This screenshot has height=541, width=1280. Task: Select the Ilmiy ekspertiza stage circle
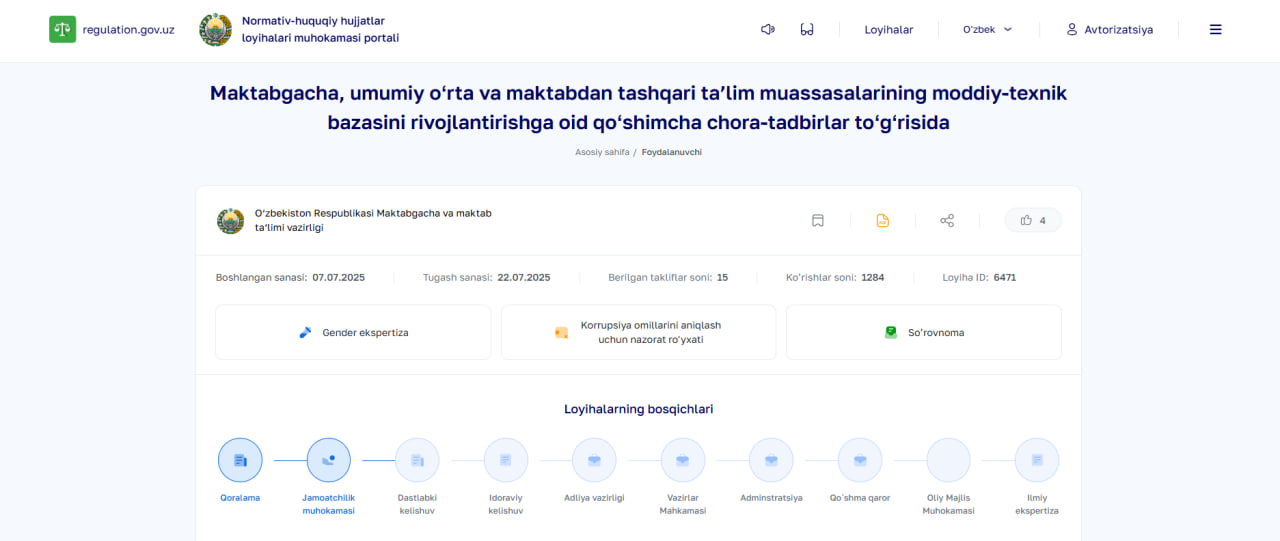click(1037, 460)
